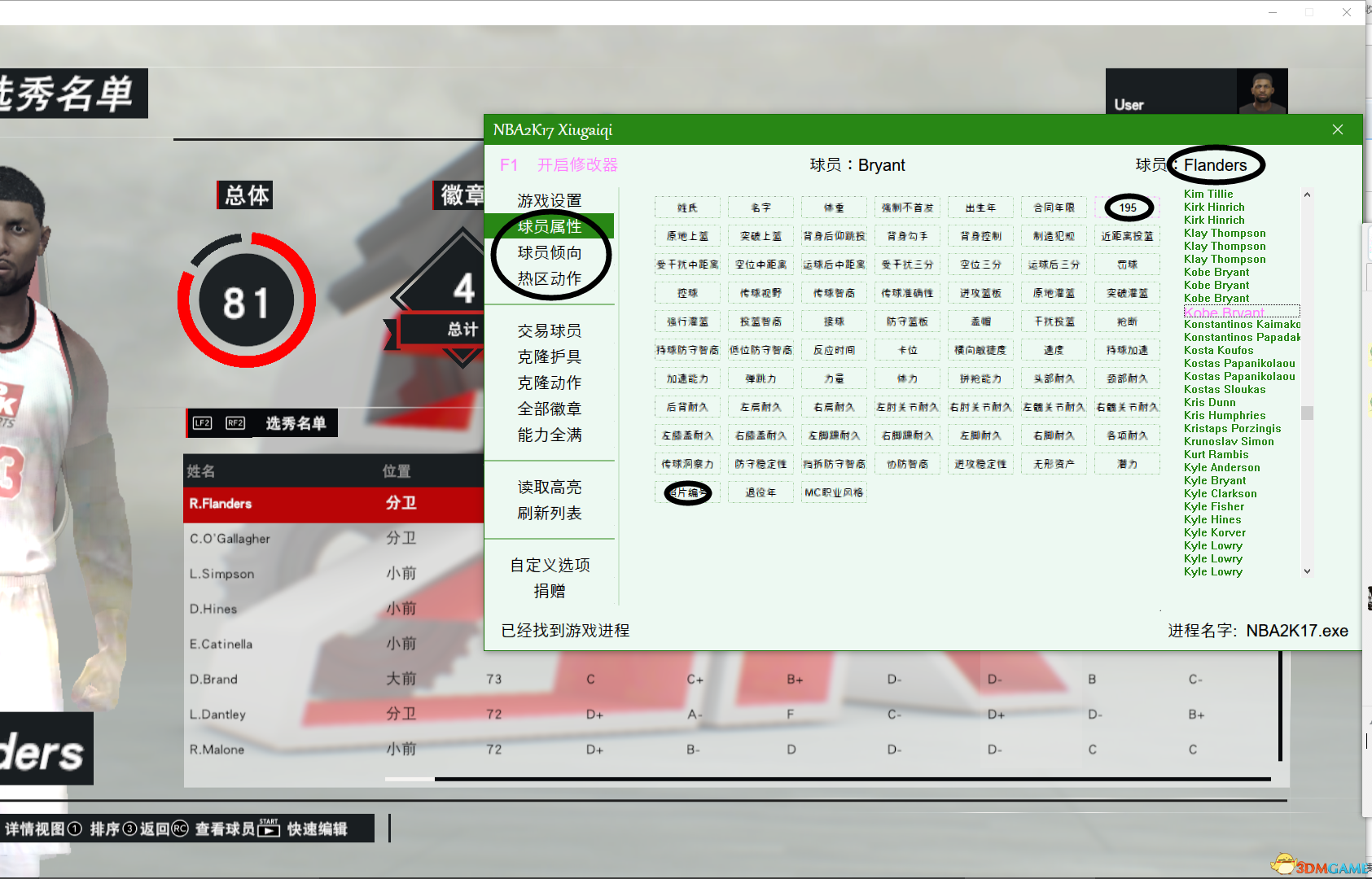
Task: Click the 出生年 field
Action: tap(980, 208)
